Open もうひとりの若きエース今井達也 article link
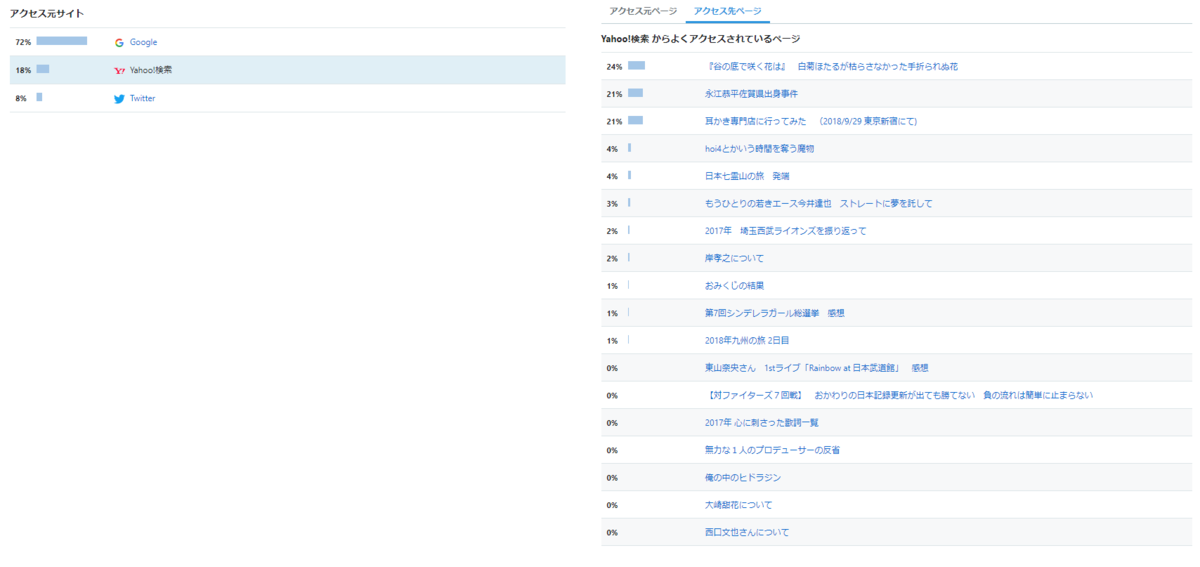Viewport: 1200px width, 567px height. coord(818,203)
